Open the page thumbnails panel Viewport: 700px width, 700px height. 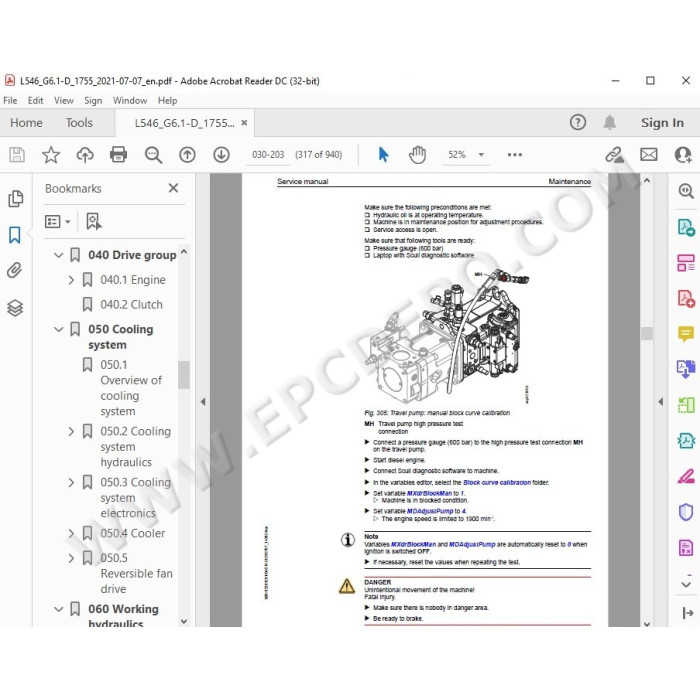(x=16, y=199)
